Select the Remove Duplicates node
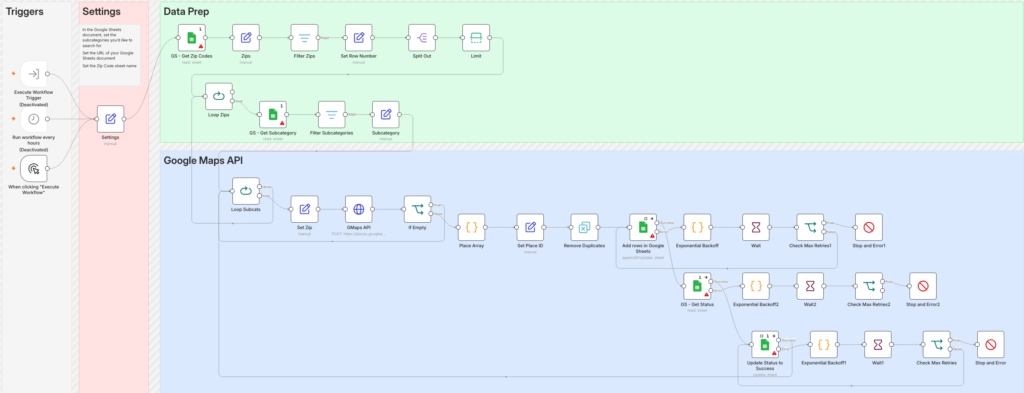Screen dimensions: 1024x393 (x=584, y=227)
